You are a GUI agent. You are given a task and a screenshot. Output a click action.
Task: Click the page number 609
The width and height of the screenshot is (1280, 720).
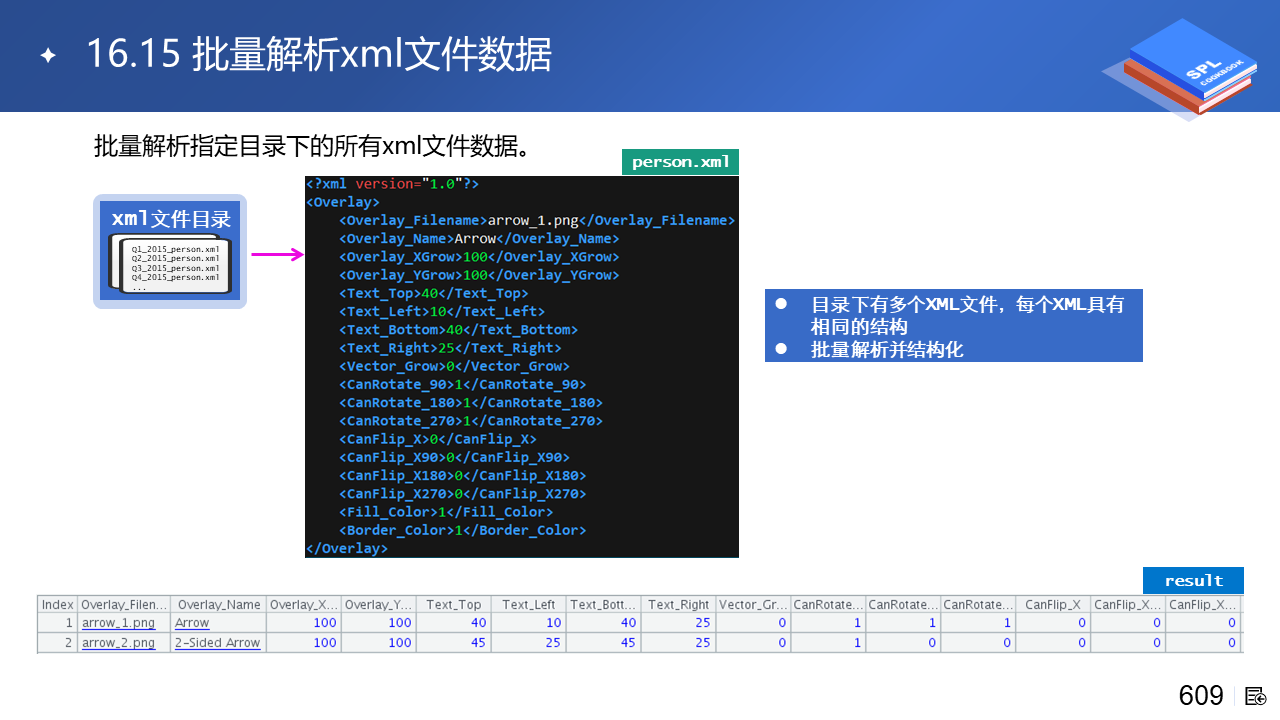click(x=1201, y=696)
